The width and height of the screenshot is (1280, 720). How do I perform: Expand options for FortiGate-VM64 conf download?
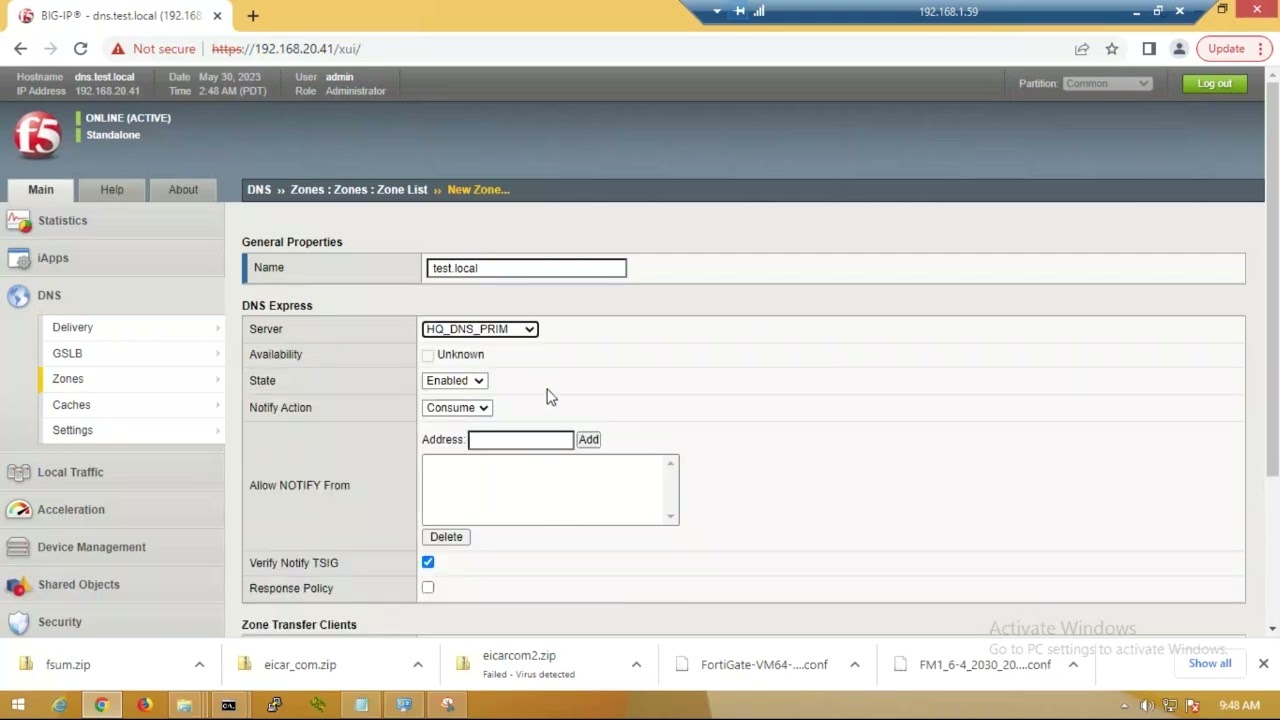tap(855, 664)
